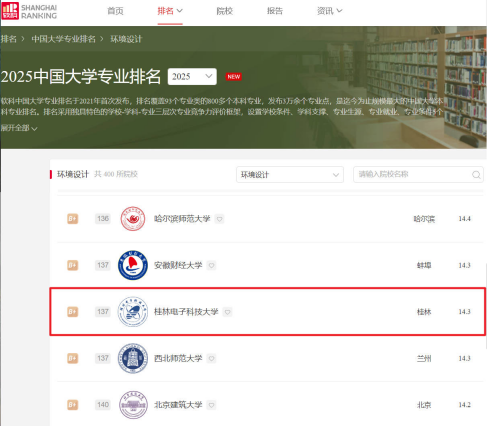Open the 桂林电子科技大学 name link

pyautogui.click(x=186, y=312)
